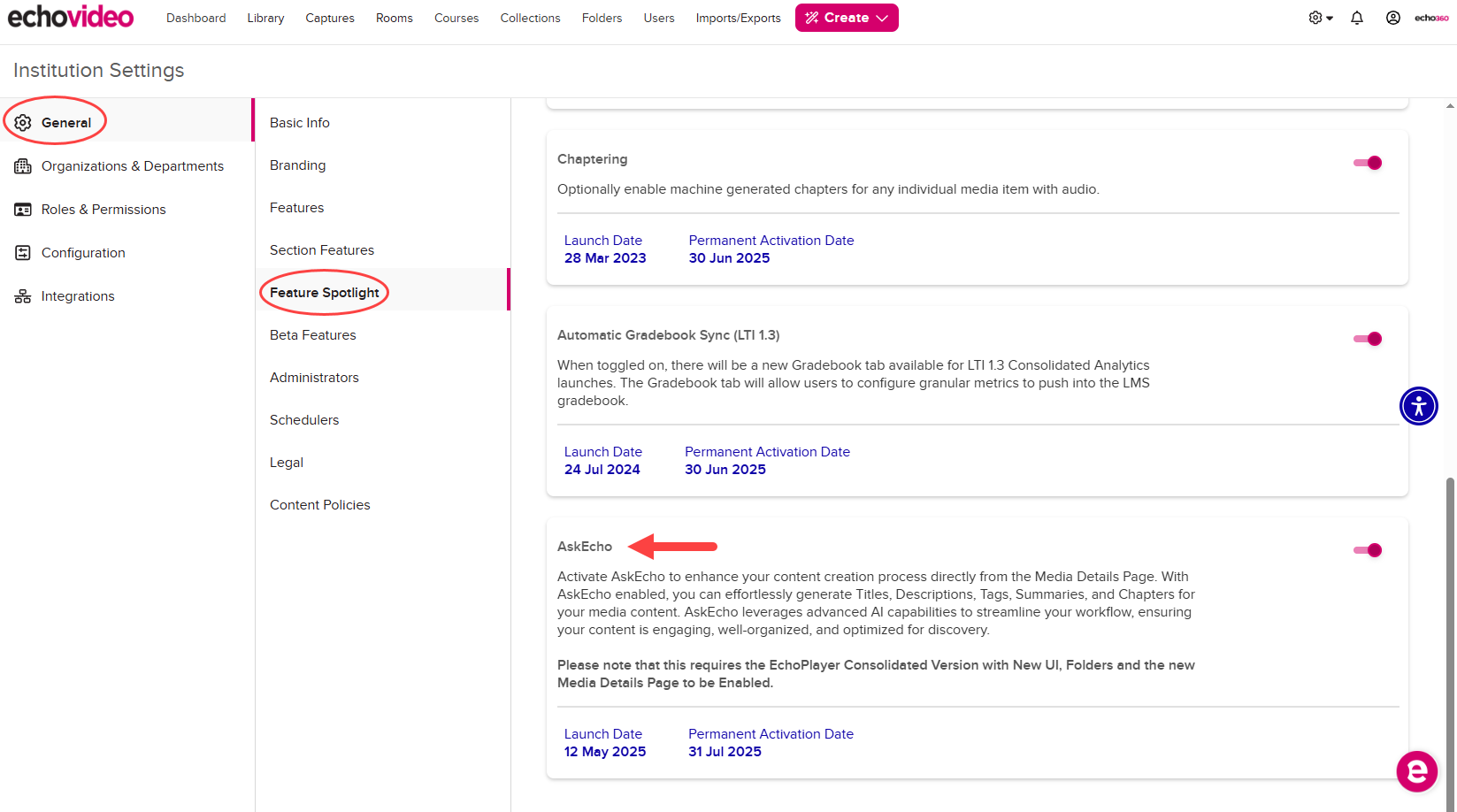Toggle the AskEcho feature switch
The width and height of the screenshot is (1457, 812).
click(x=1368, y=550)
